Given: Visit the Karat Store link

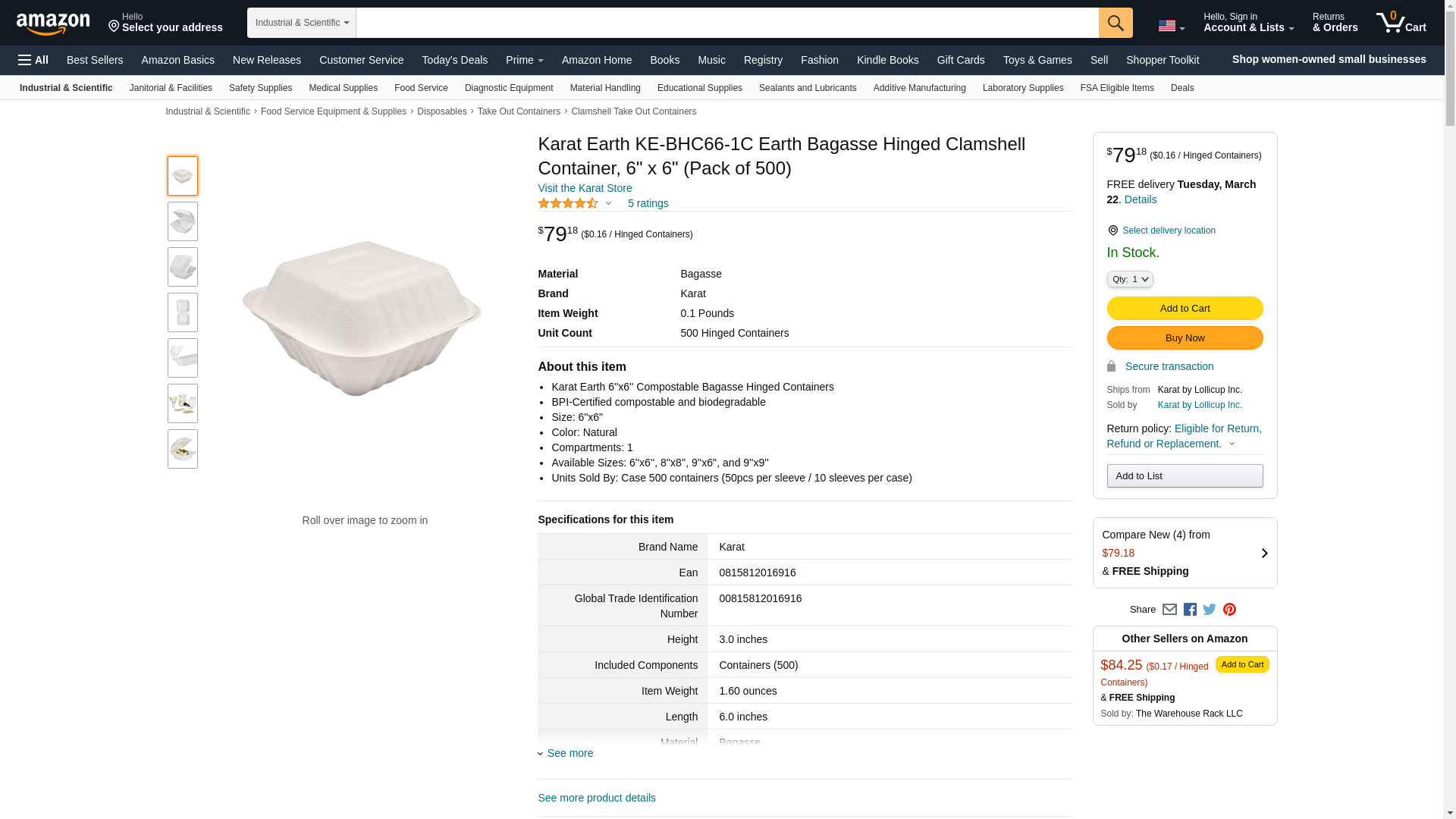Looking at the screenshot, I should [x=585, y=188].
